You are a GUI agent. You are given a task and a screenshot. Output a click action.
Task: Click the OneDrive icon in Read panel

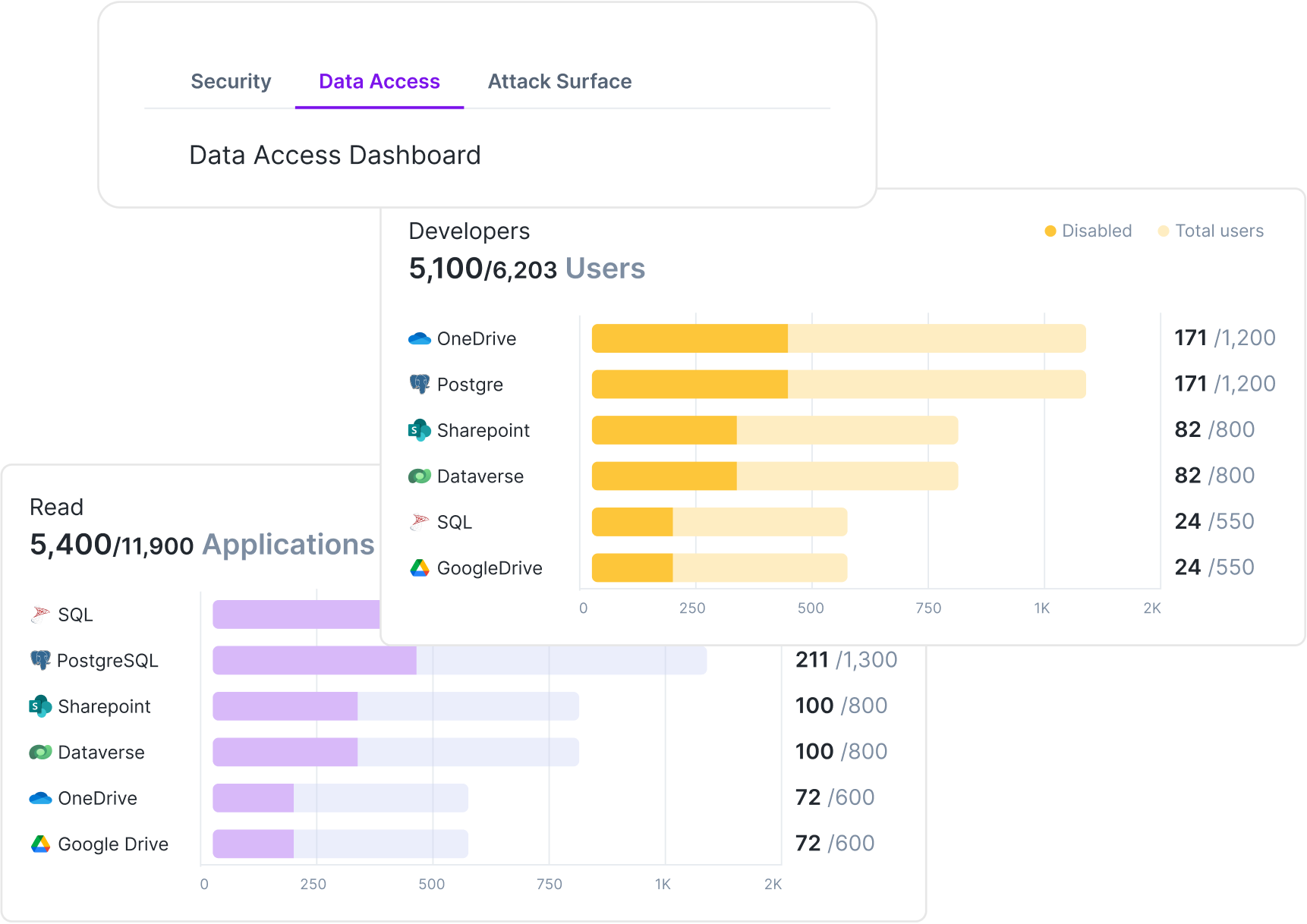click(x=40, y=798)
